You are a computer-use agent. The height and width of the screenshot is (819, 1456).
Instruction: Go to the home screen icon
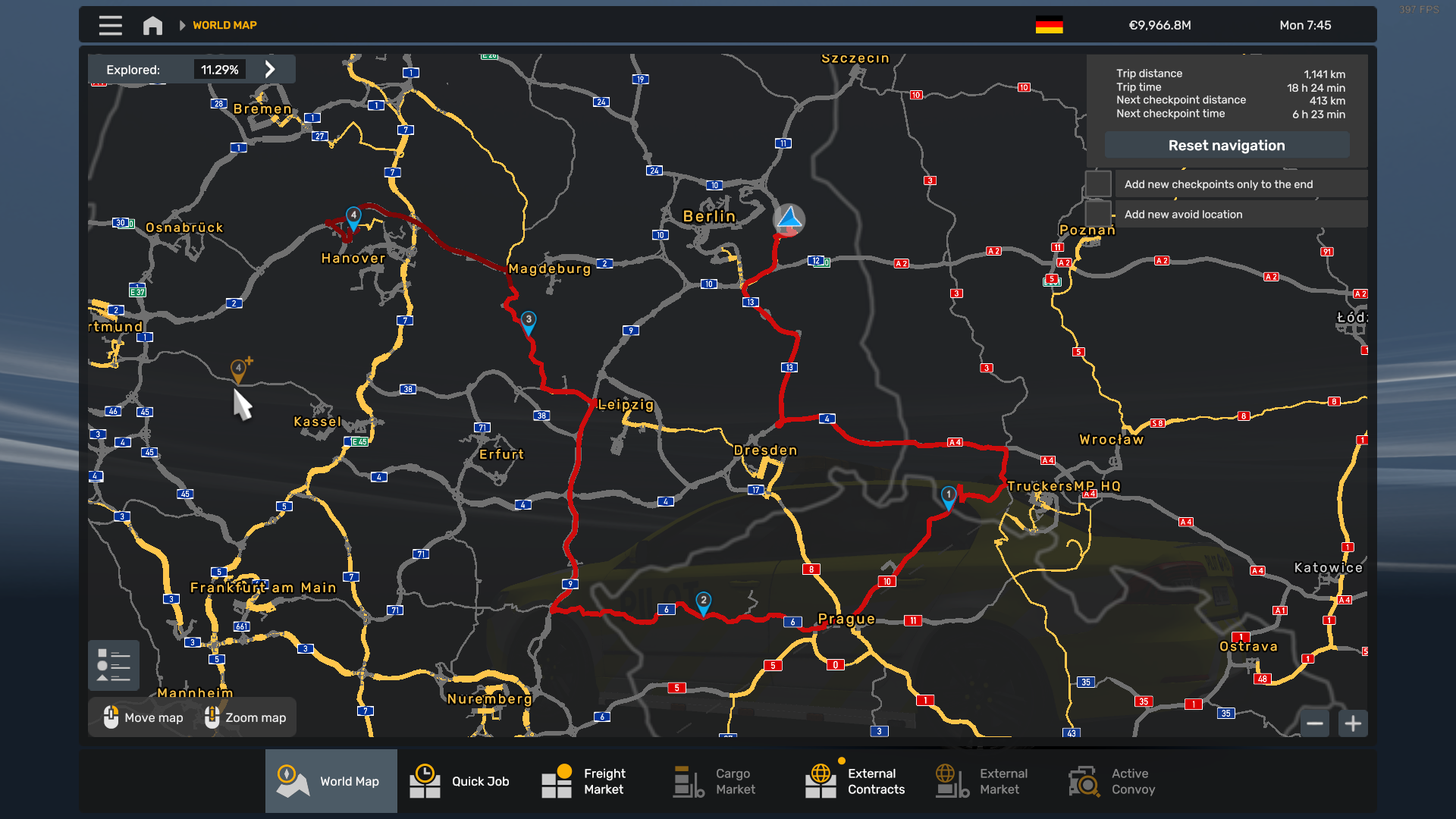tap(152, 25)
